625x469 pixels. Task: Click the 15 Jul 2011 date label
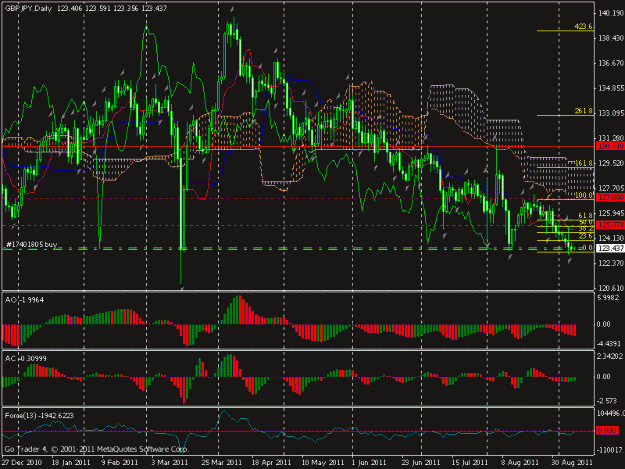[470, 463]
